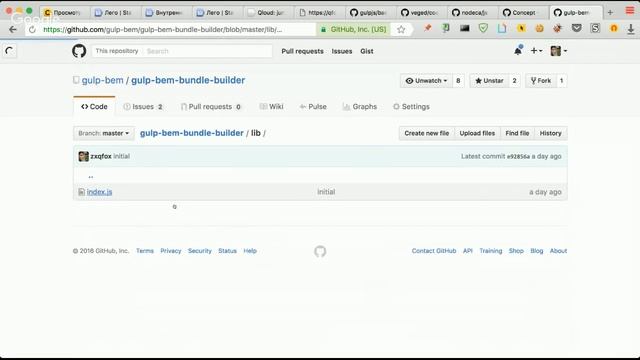The height and width of the screenshot is (360, 640).
Task: Open a new browser tab
Action: (x=610, y=13)
